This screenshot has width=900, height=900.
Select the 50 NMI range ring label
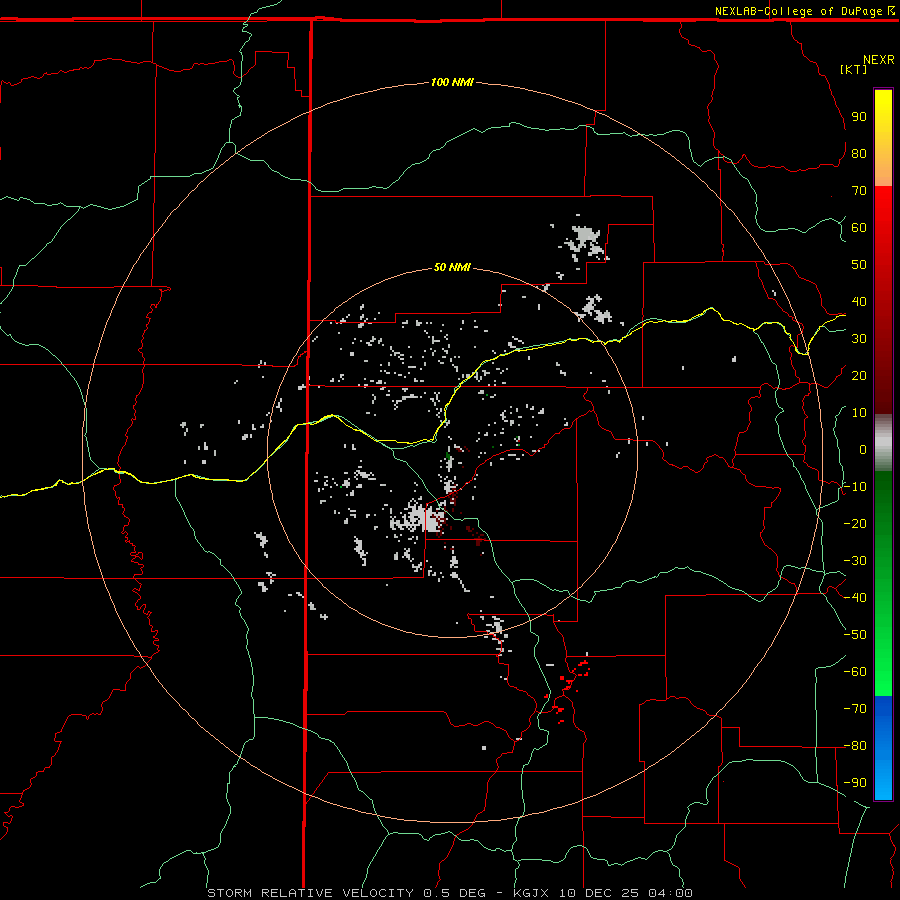452,267
